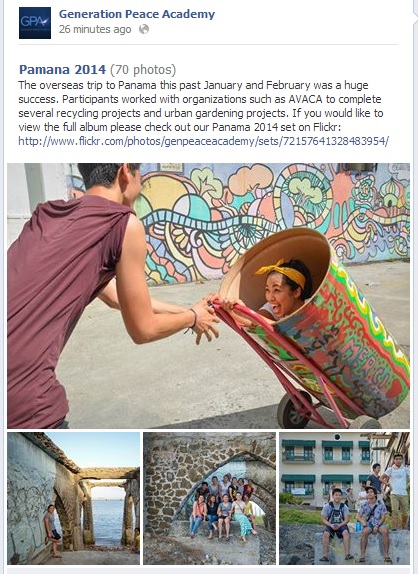Open group photo thumbnail under stone arch

(209, 498)
